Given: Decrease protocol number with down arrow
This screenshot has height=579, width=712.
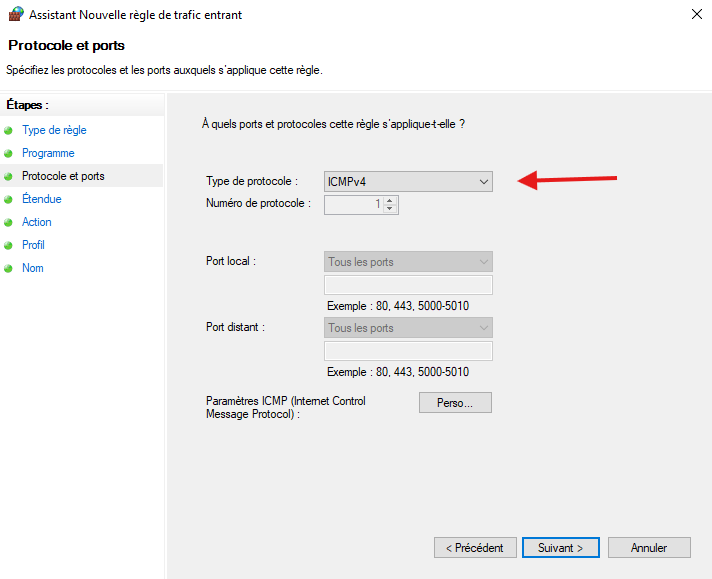Looking at the screenshot, I should point(390,208).
